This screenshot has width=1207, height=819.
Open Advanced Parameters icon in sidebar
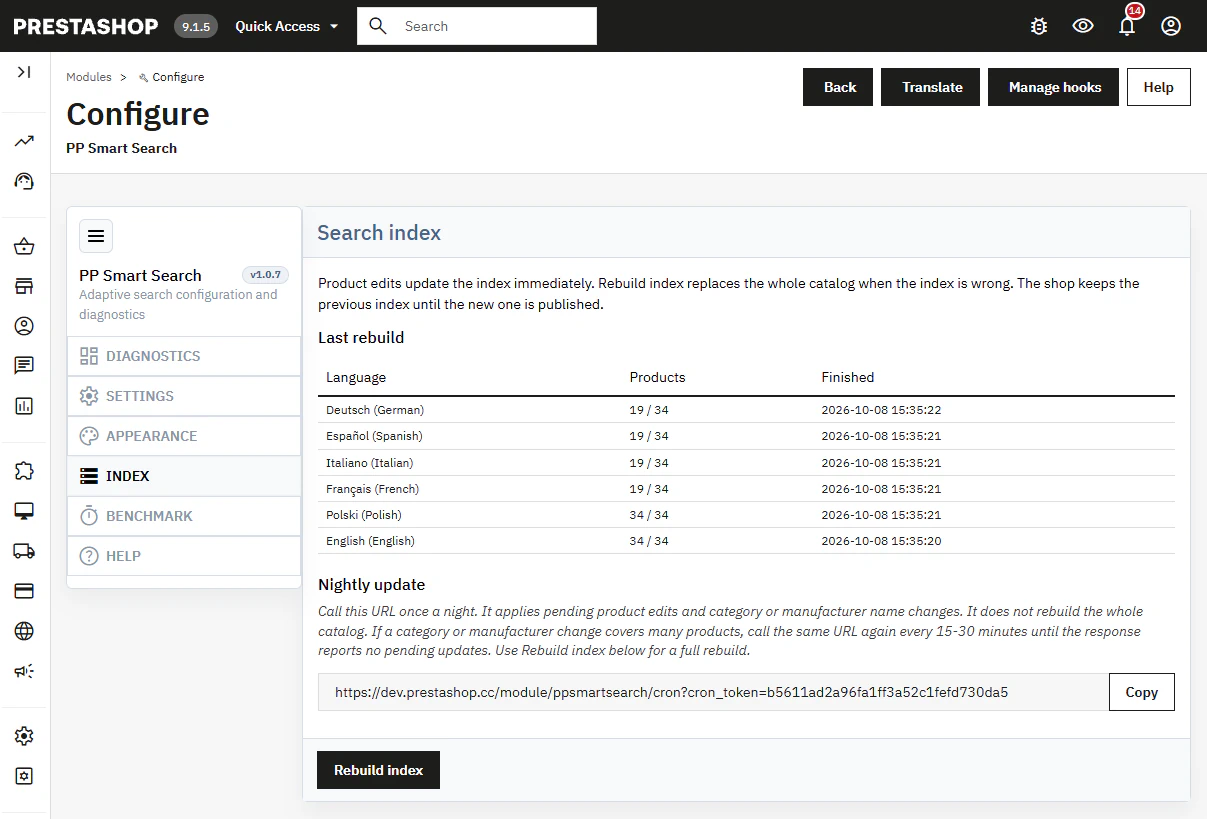(24, 776)
